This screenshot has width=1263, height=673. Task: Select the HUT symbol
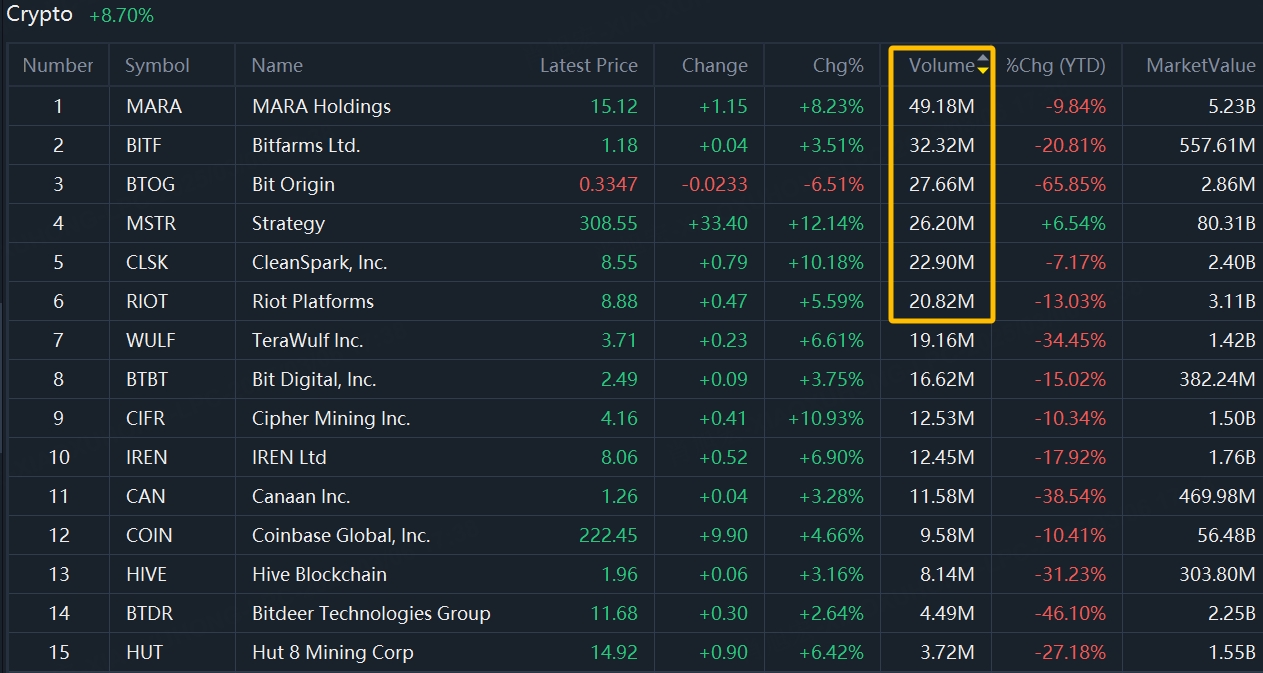pyautogui.click(x=144, y=652)
